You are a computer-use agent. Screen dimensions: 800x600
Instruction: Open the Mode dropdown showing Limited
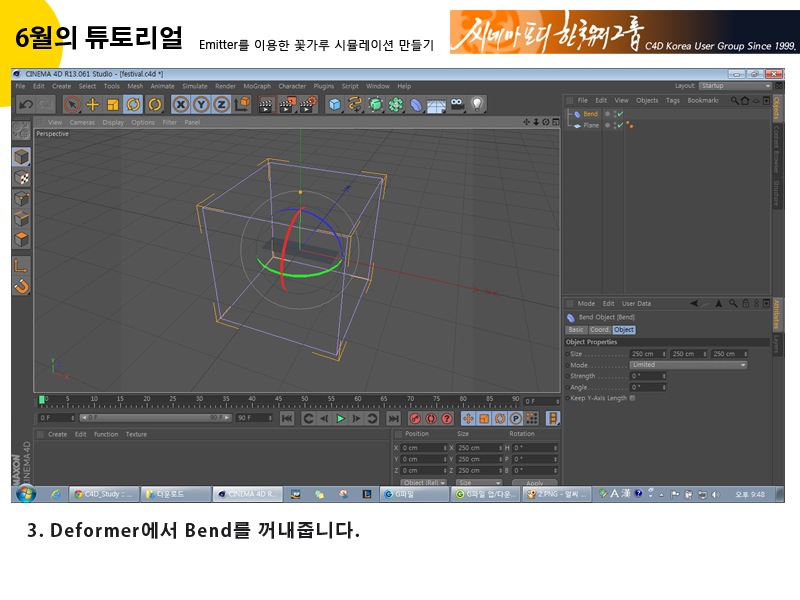[689, 365]
